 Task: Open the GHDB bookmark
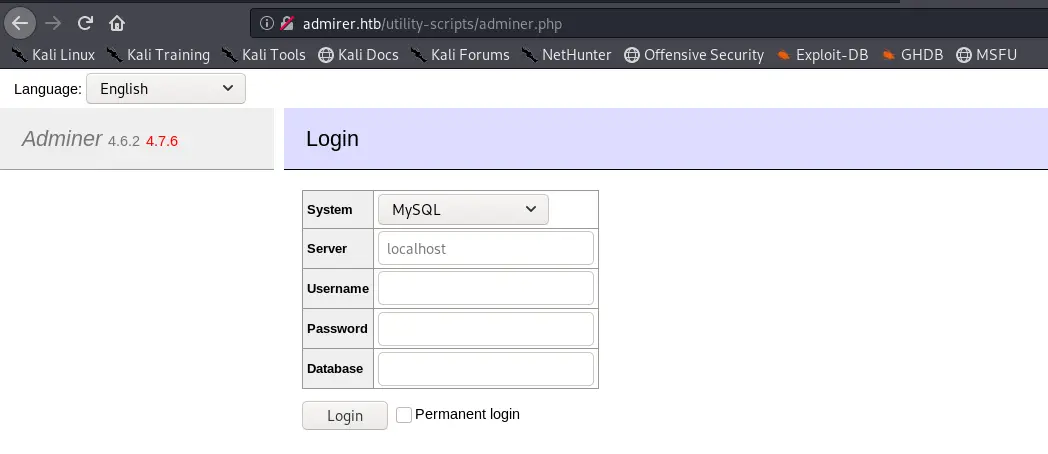tap(912, 55)
